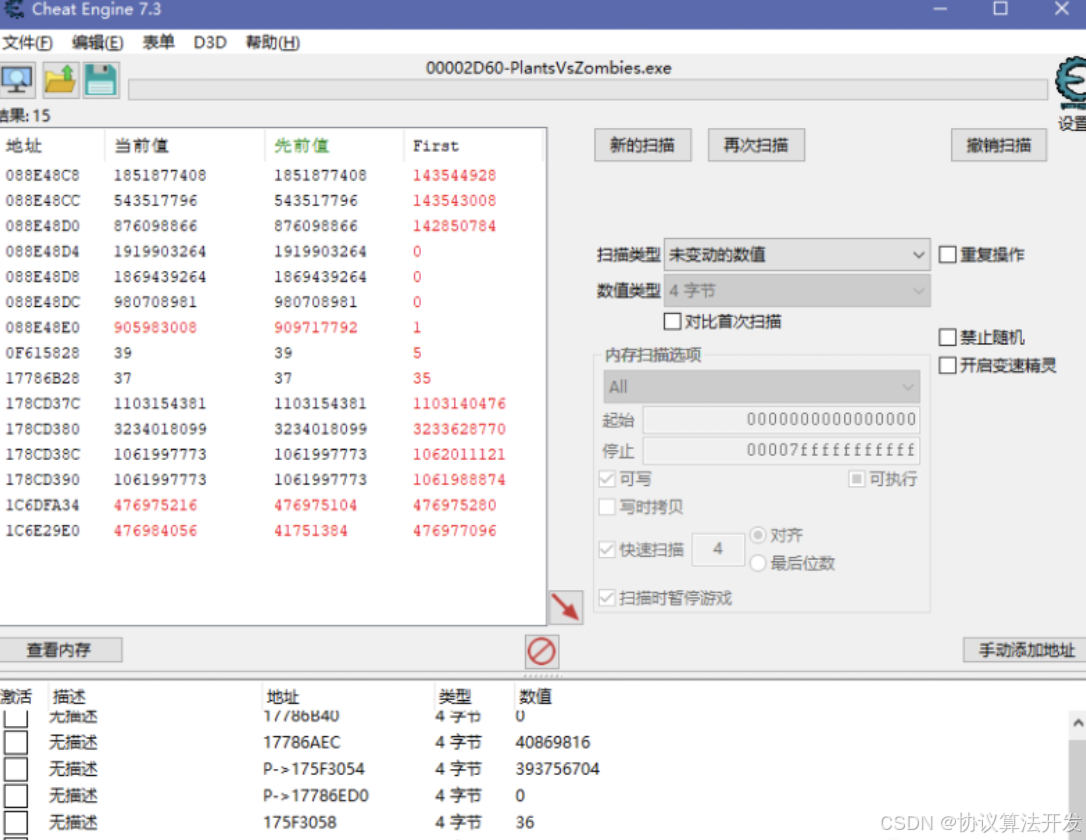Expand the 数值类型 4 字节 dropdown
This screenshot has height=840, width=1086.
click(796, 291)
